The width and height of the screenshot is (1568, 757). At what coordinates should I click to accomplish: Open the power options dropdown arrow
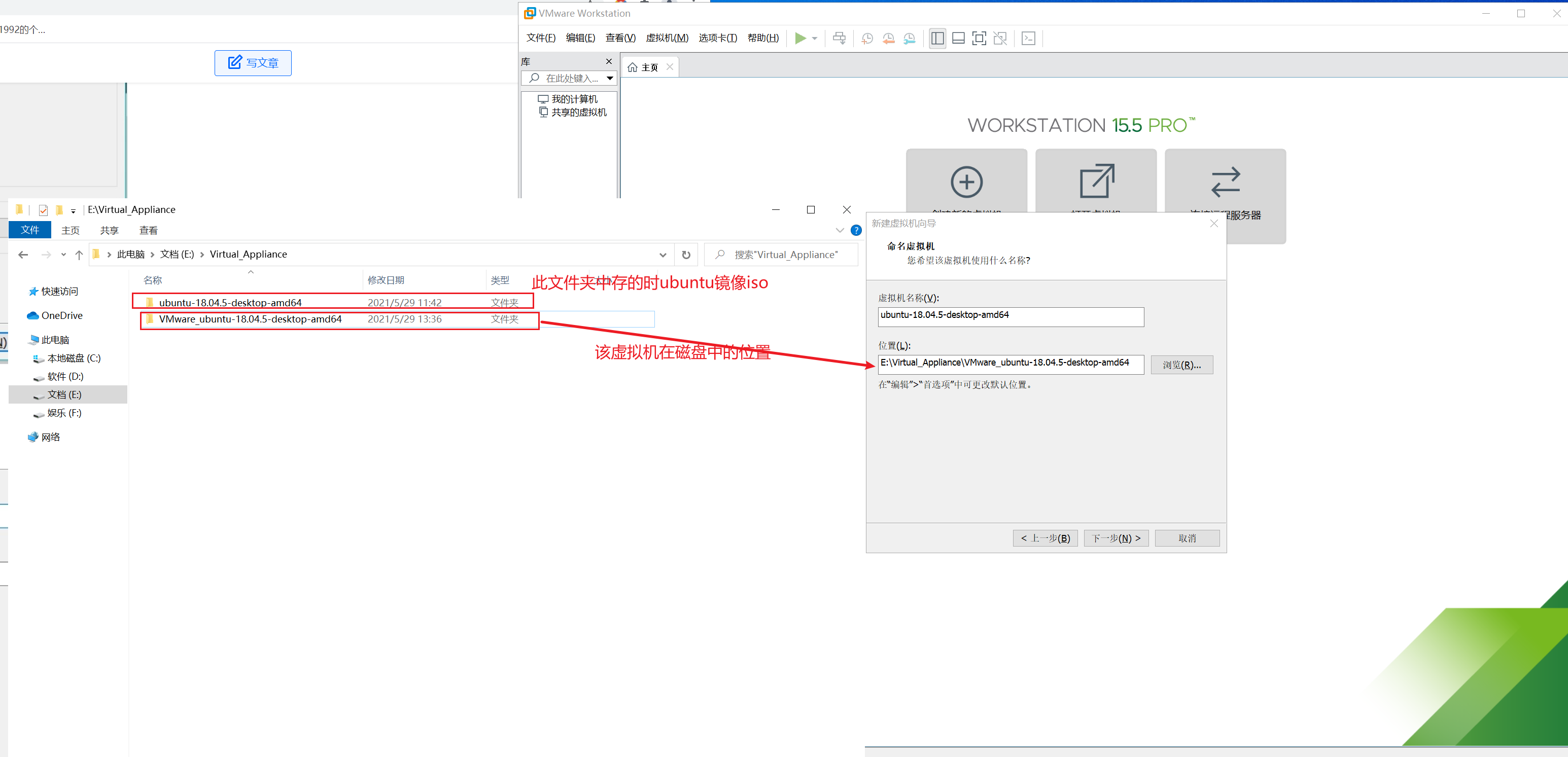814,39
